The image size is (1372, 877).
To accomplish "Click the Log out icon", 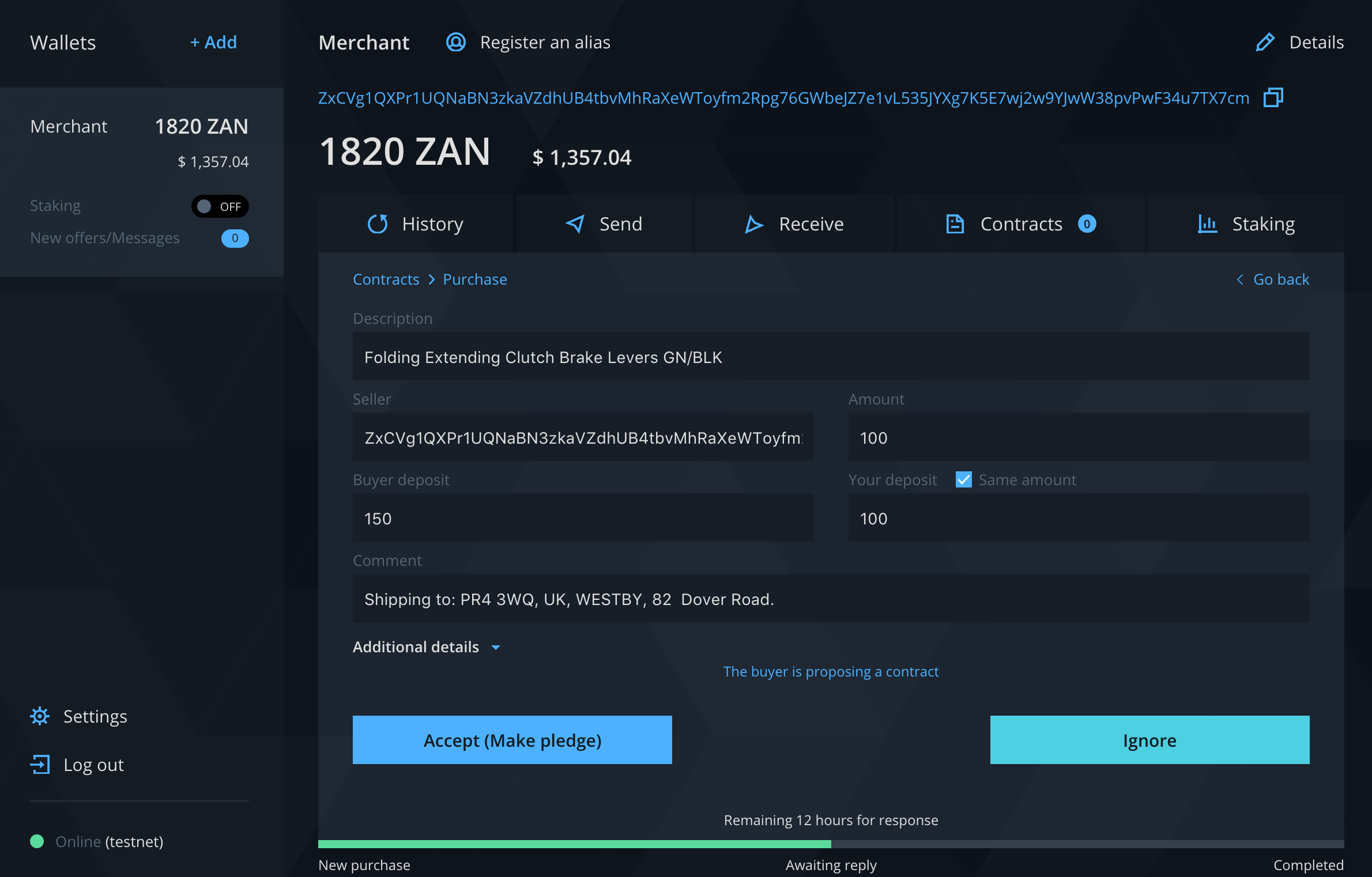I will pos(40,765).
